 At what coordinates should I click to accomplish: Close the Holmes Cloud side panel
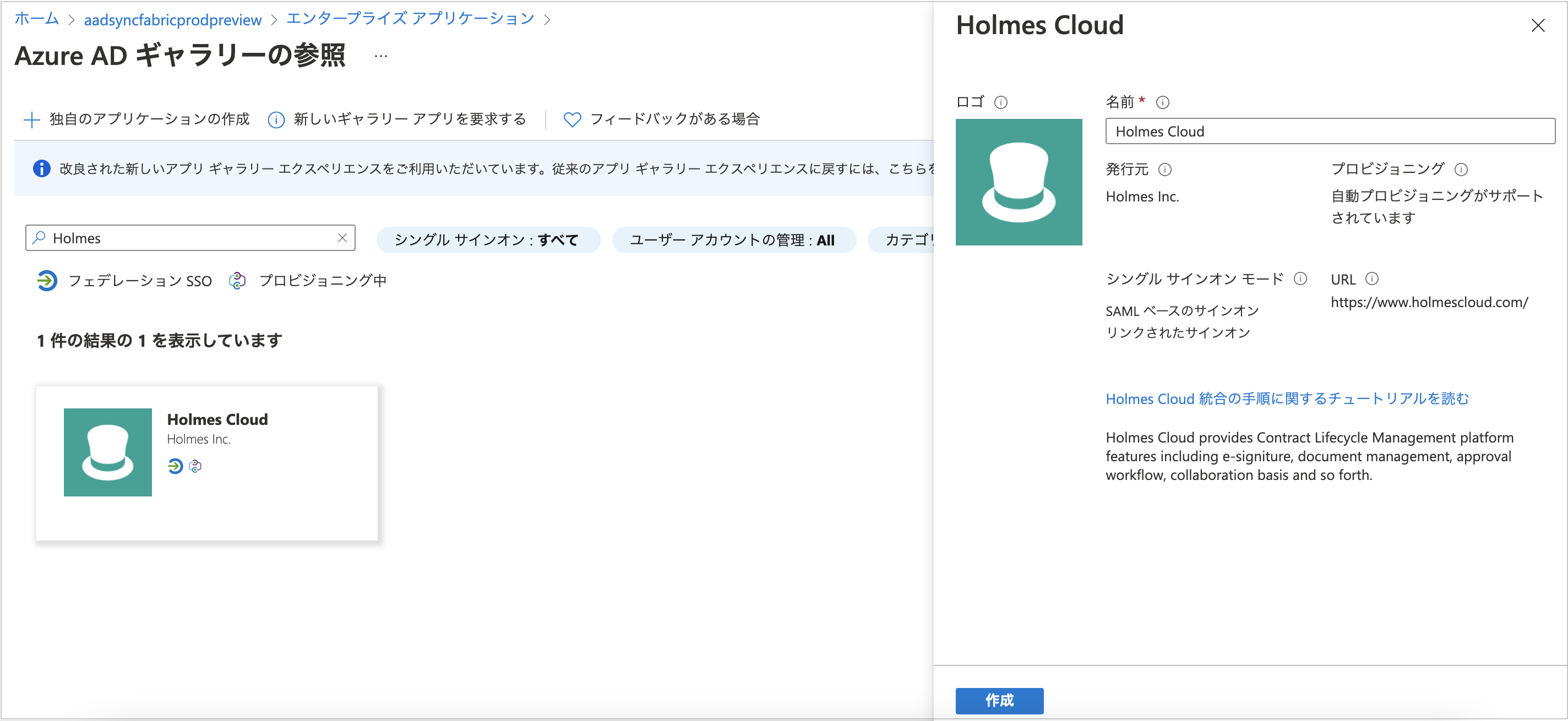(x=1538, y=25)
